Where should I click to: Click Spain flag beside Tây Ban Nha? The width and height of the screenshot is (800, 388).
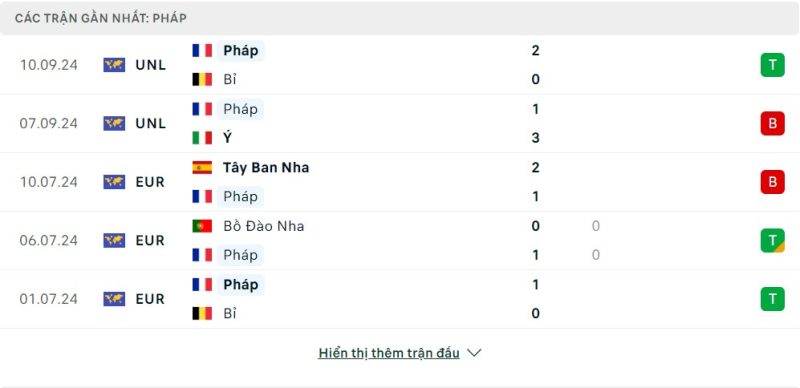[202, 167]
